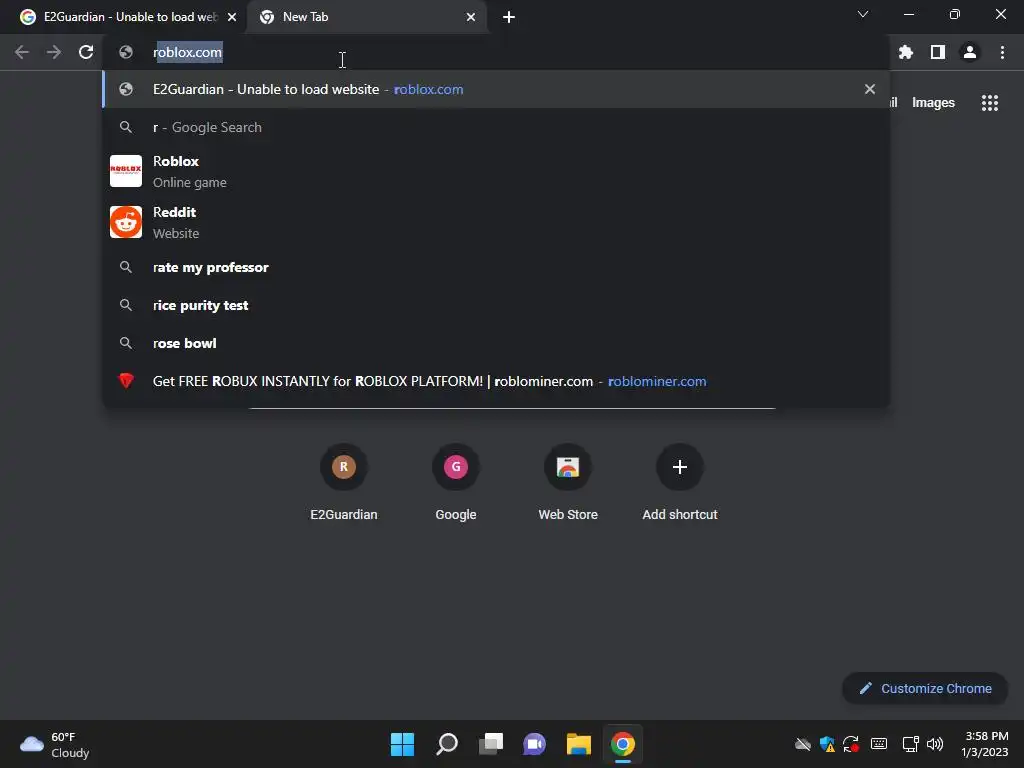Image resolution: width=1024 pixels, height=768 pixels.
Task: Select the Reddit Website suggestion
Action: click(x=496, y=222)
